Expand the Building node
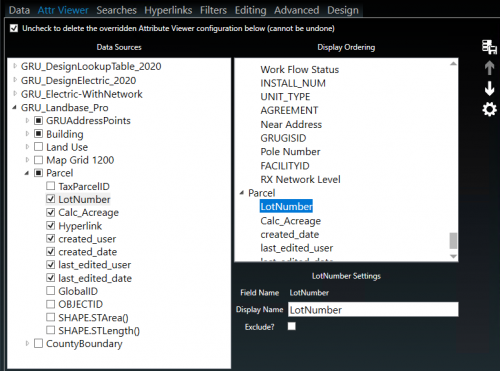The width and height of the screenshot is (500, 371). tap(27, 134)
